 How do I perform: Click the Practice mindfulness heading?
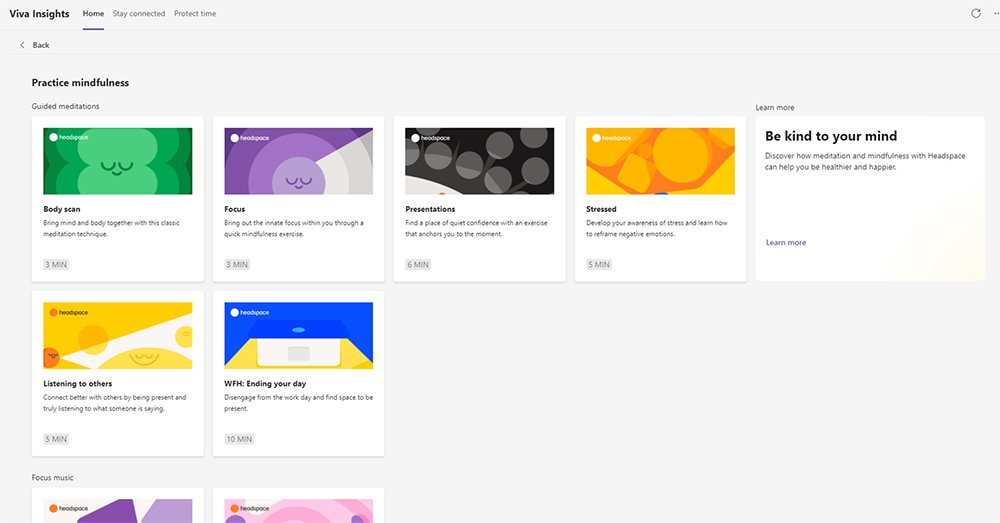(80, 82)
